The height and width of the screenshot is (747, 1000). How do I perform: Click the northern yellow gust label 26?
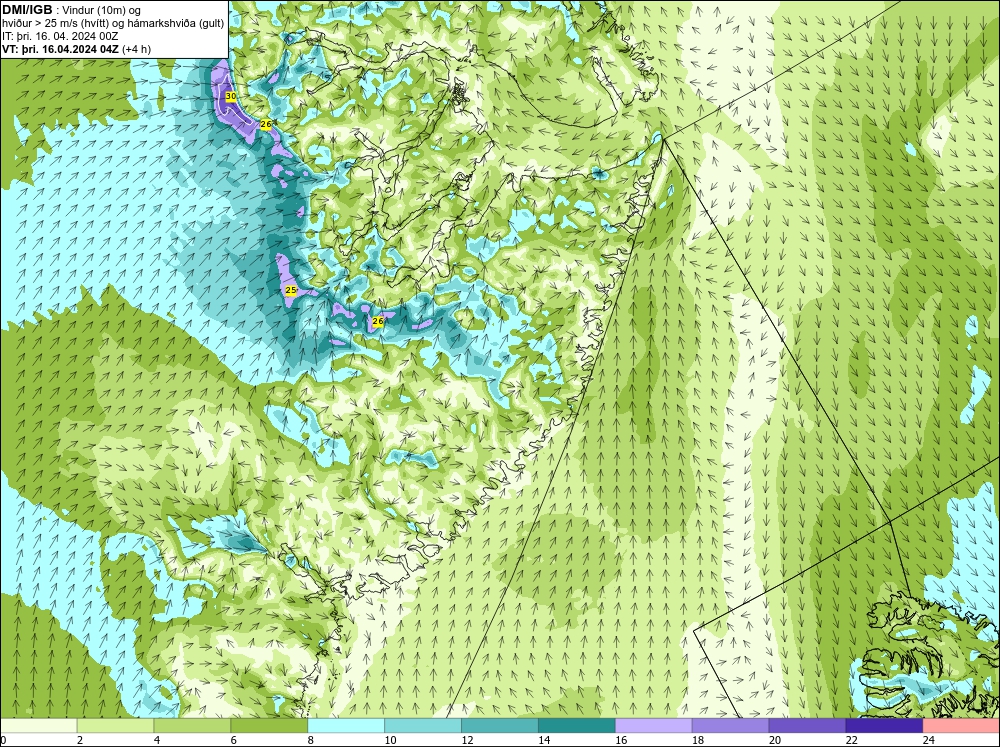(x=266, y=124)
